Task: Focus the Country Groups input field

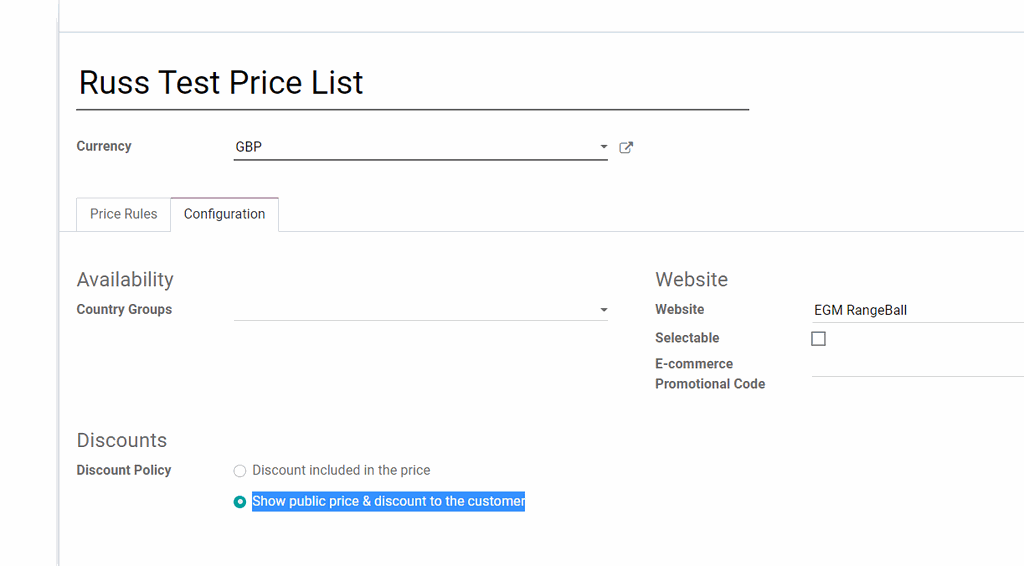Action: pos(410,310)
